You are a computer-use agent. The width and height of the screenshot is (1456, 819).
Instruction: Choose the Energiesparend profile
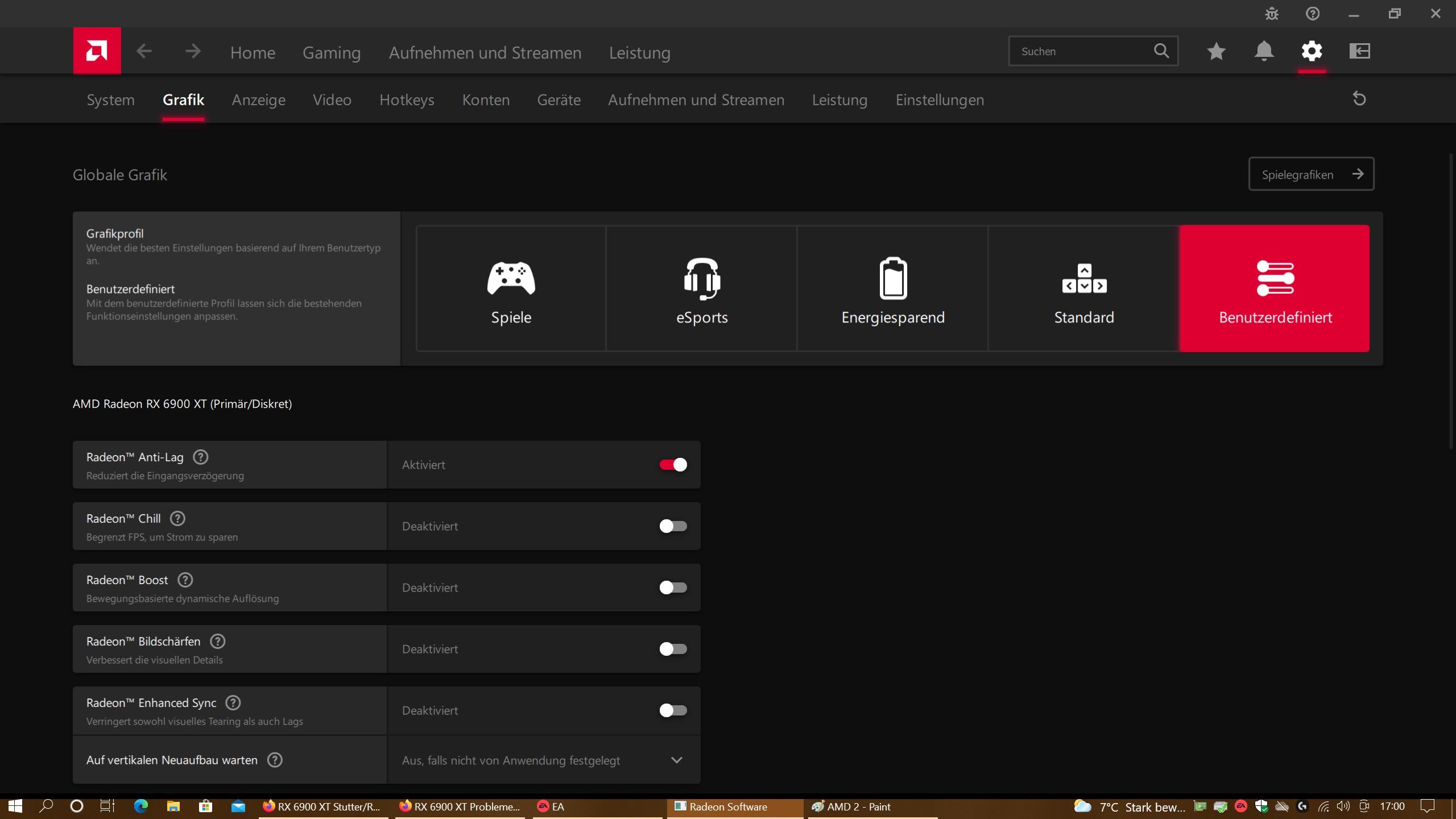point(892,288)
